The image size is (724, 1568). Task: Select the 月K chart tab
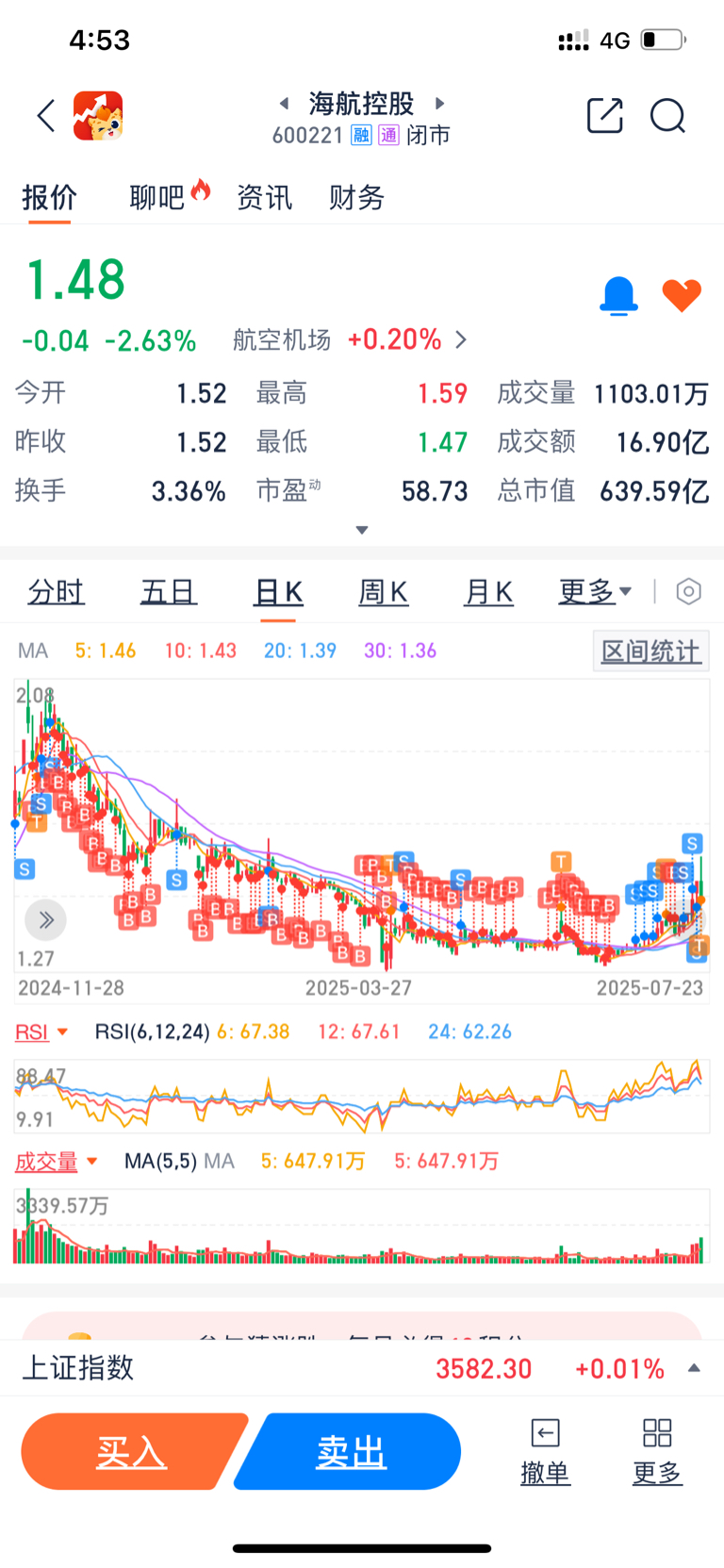click(x=488, y=592)
